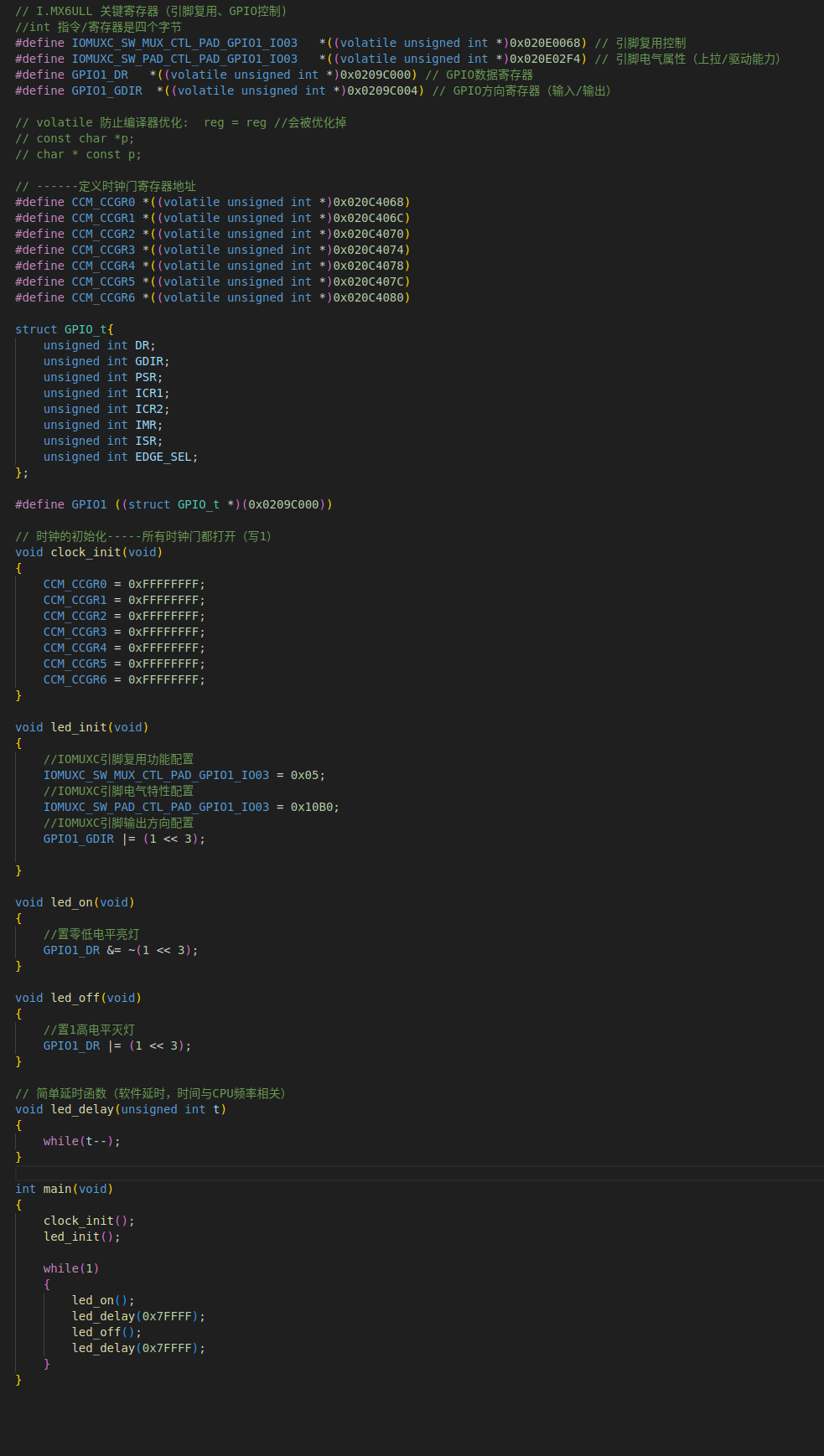Image resolution: width=824 pixels, height=1456 pixels.
Task: Click the 'led_init();' call in main
Action: point(82,1237)
